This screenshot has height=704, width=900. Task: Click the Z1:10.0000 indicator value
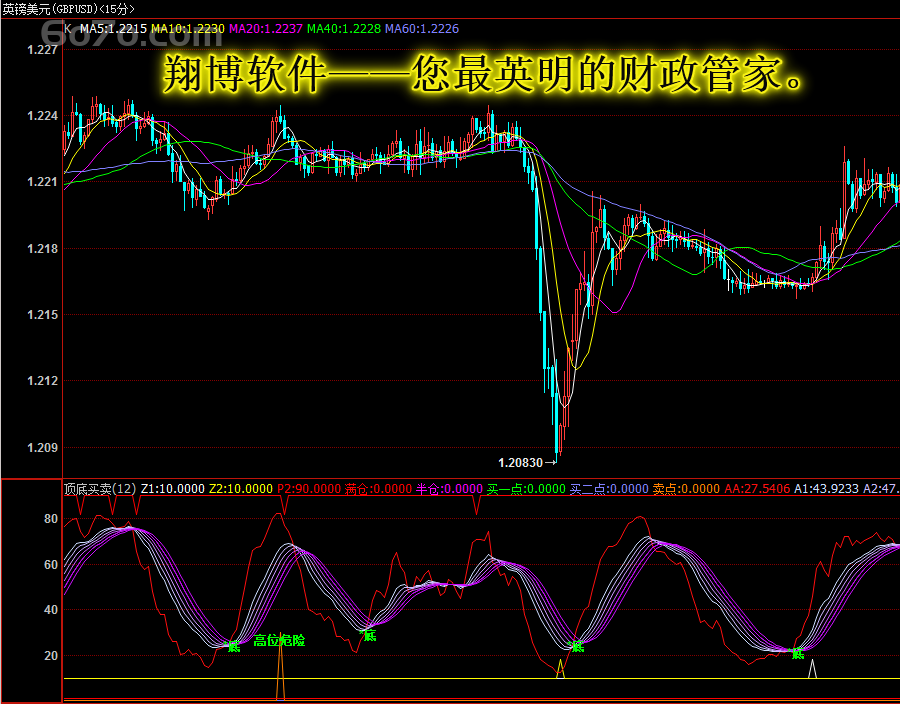coord(173,489)
